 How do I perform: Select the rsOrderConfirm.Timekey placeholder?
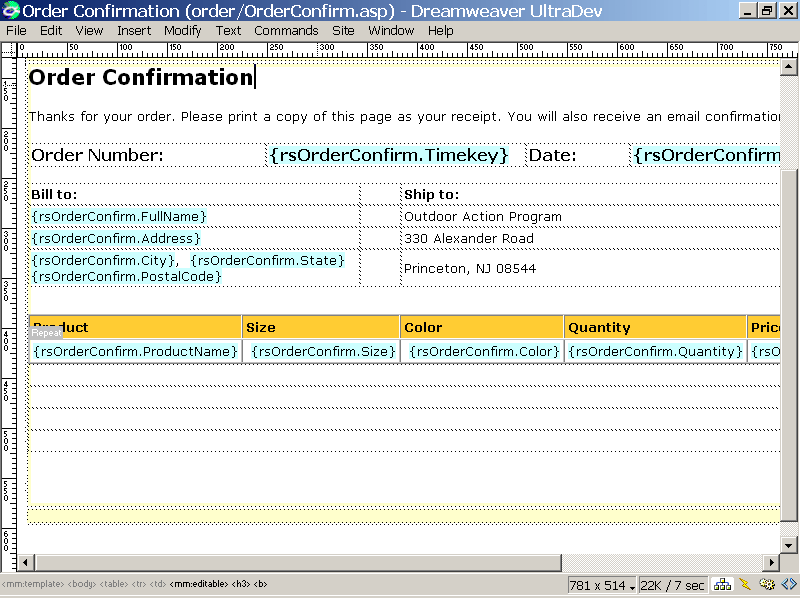coord(389,155)
